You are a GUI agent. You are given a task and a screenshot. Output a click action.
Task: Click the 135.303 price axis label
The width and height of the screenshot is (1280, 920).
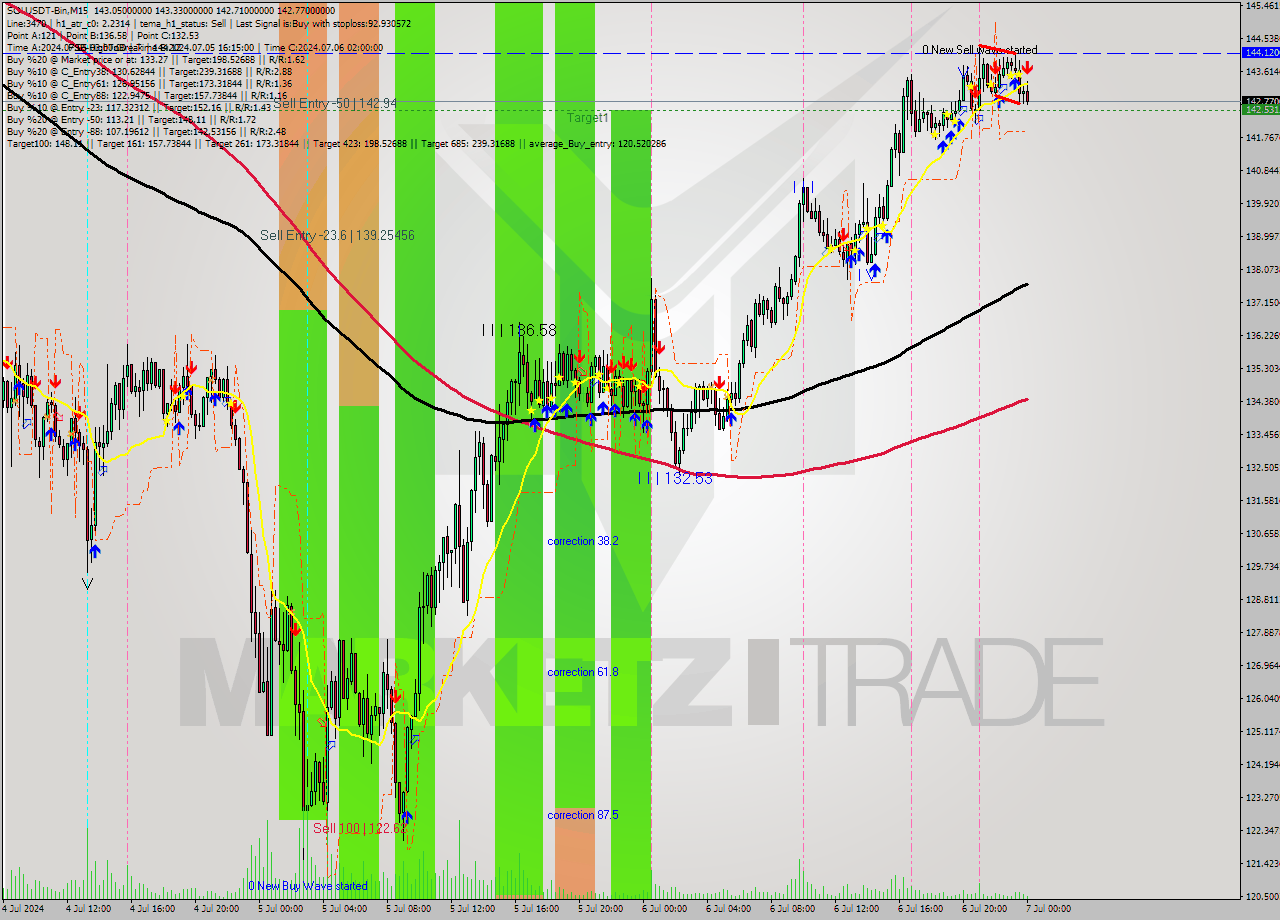click(1261, 368)
